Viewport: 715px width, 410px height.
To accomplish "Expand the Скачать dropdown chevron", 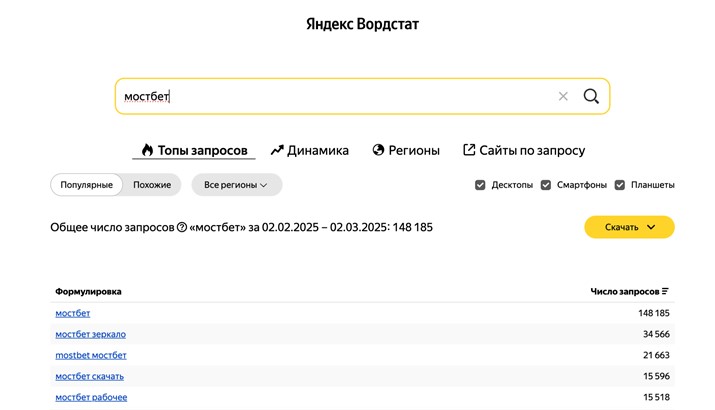I will pos(651,227).
